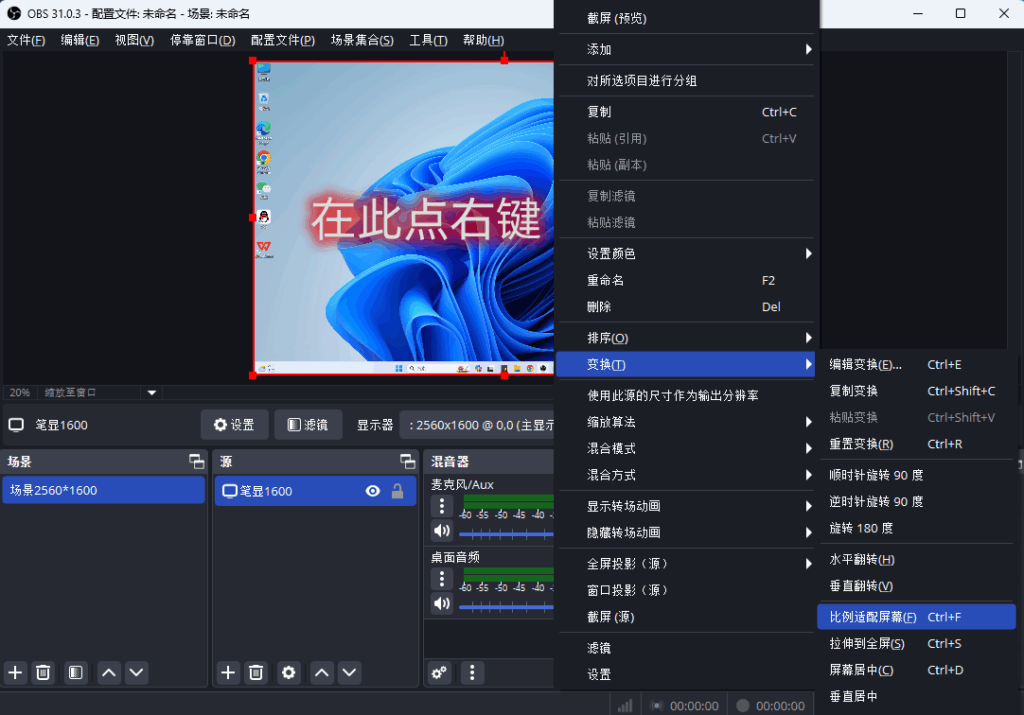
Task: Select source row 笔显1600 in Sources panel
Action: [x=315, y=491]
